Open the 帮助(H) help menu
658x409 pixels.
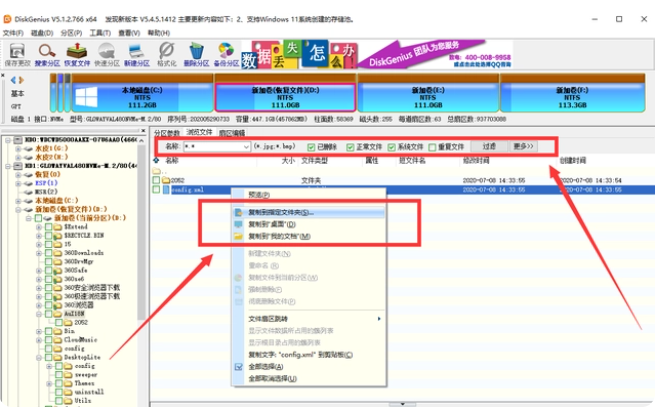pos(159,33)
